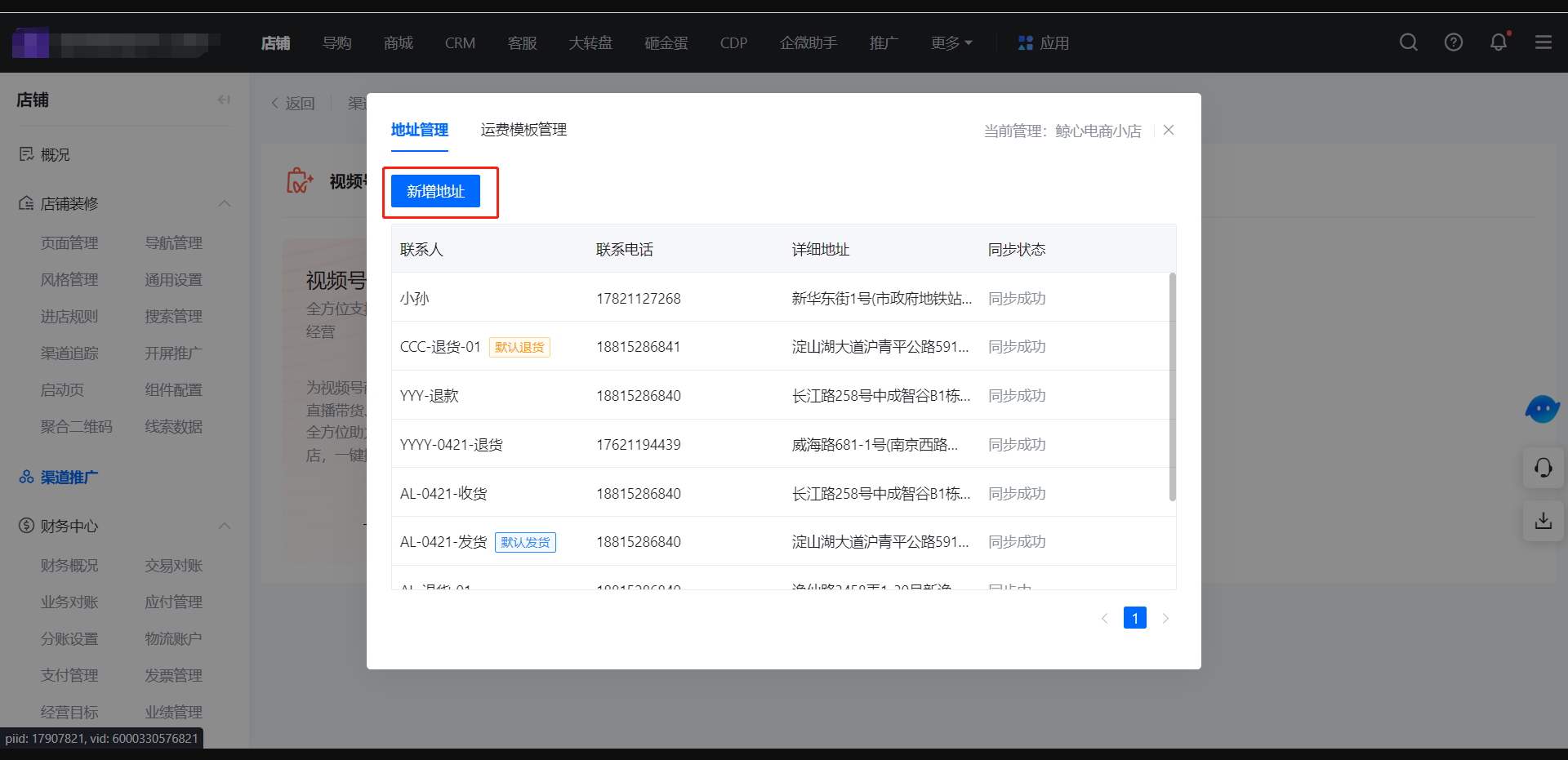Open 发票管理 in sidebar

tap(174, 676)
